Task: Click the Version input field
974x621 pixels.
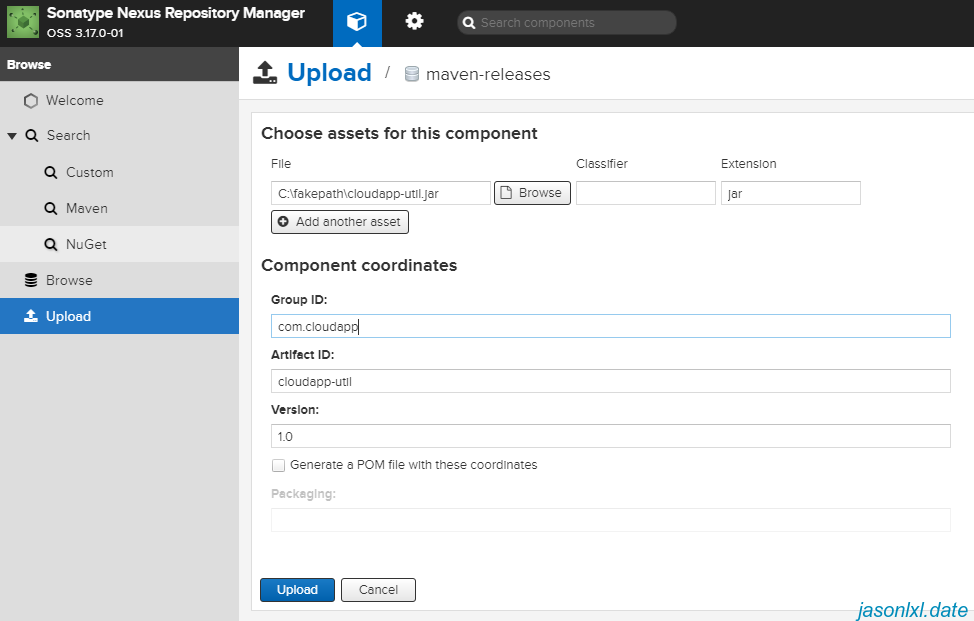Action: click(611, 436)
